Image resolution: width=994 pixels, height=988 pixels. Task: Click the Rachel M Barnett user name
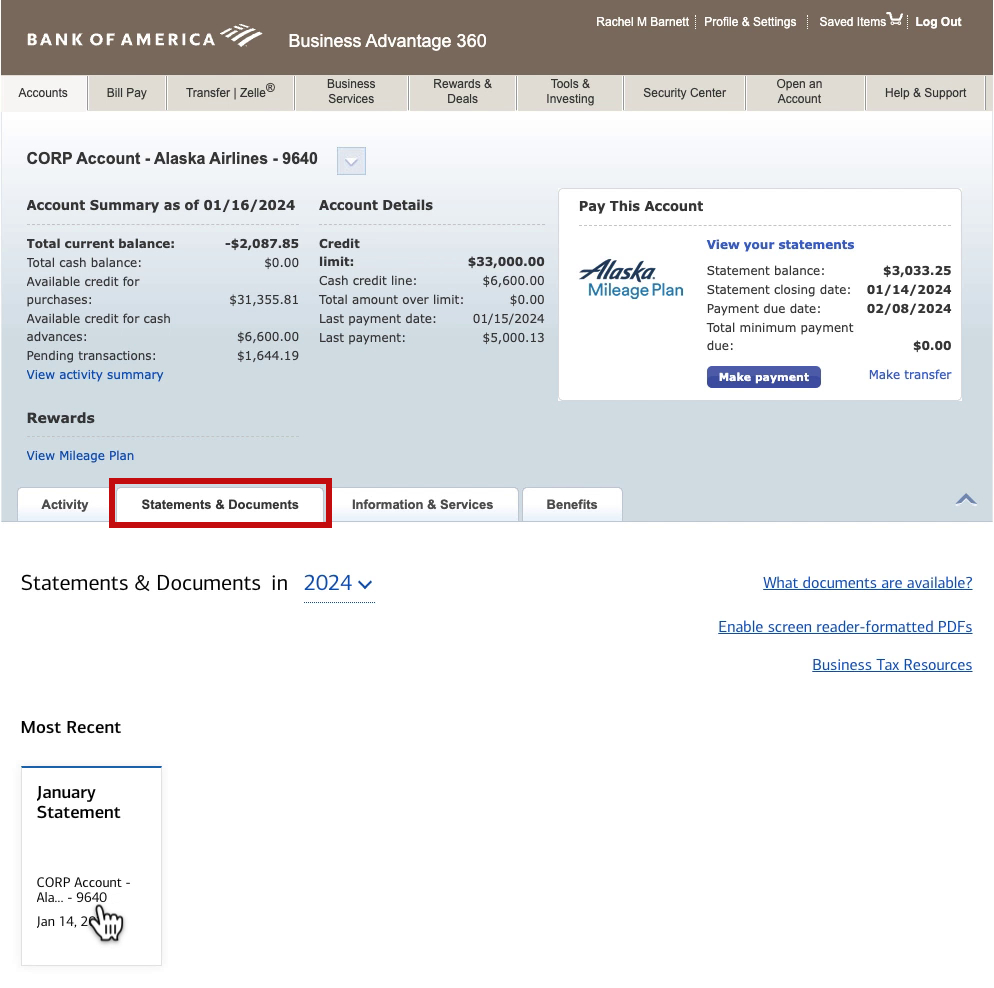click(642, 22)
